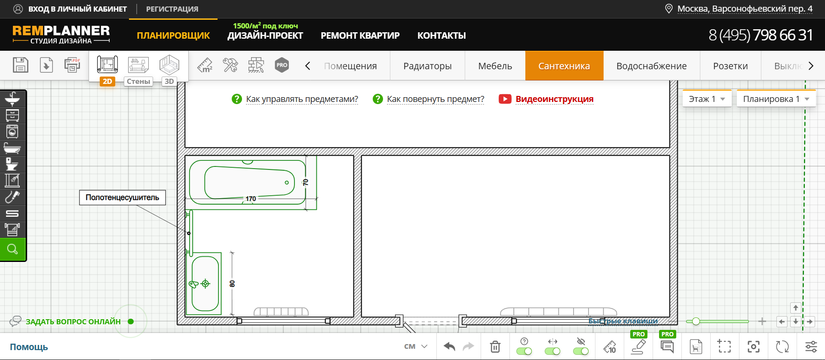Undo the last action
825x360 pixels.
point(449,346)
